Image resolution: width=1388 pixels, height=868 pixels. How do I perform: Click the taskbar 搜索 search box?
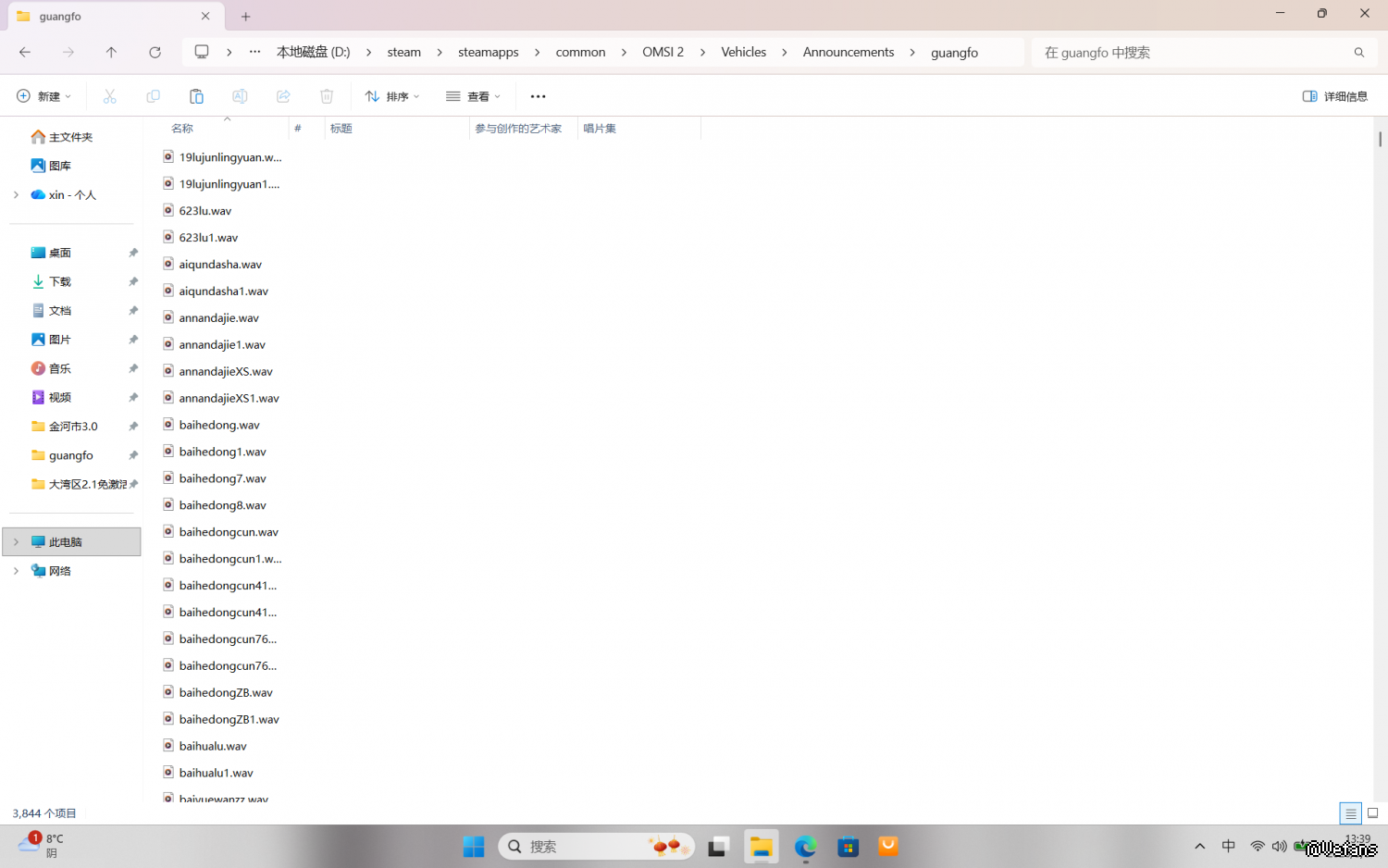(597, 847)
